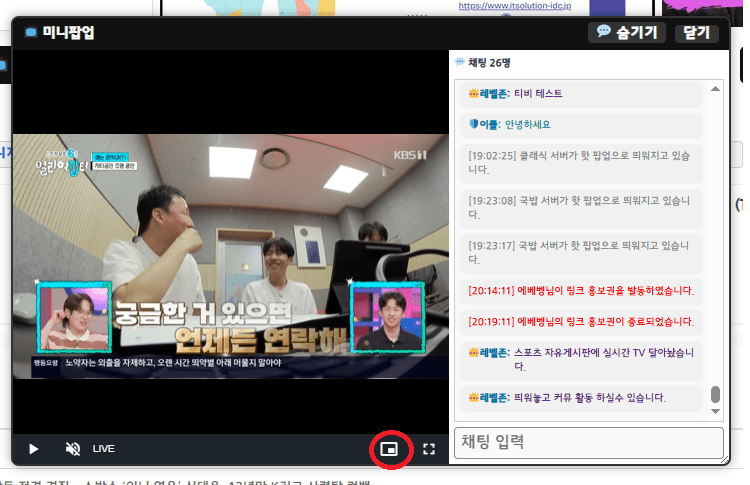
Task: Select the red [20:19:11] 홍보권 종료 message
Action: (x=582, y=322)
